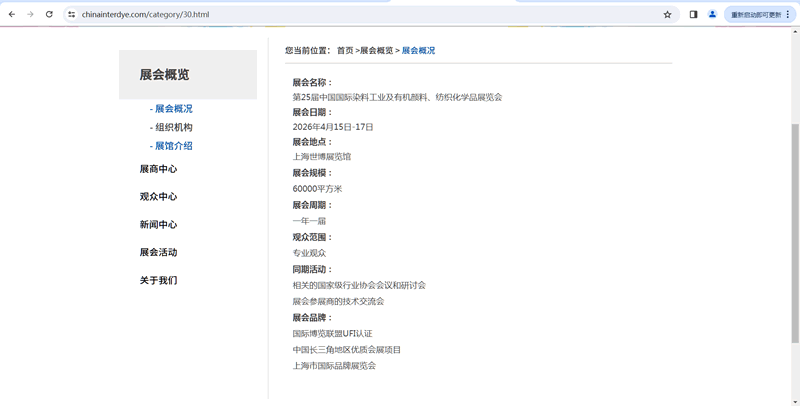Screen dimensions: 800x406
Task: Expand 展商中心 sidebar menu
Action: pos(158,170)
